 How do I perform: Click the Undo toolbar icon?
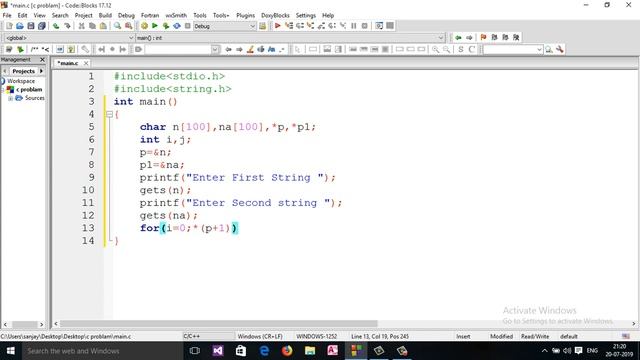[x=56, y=26]
